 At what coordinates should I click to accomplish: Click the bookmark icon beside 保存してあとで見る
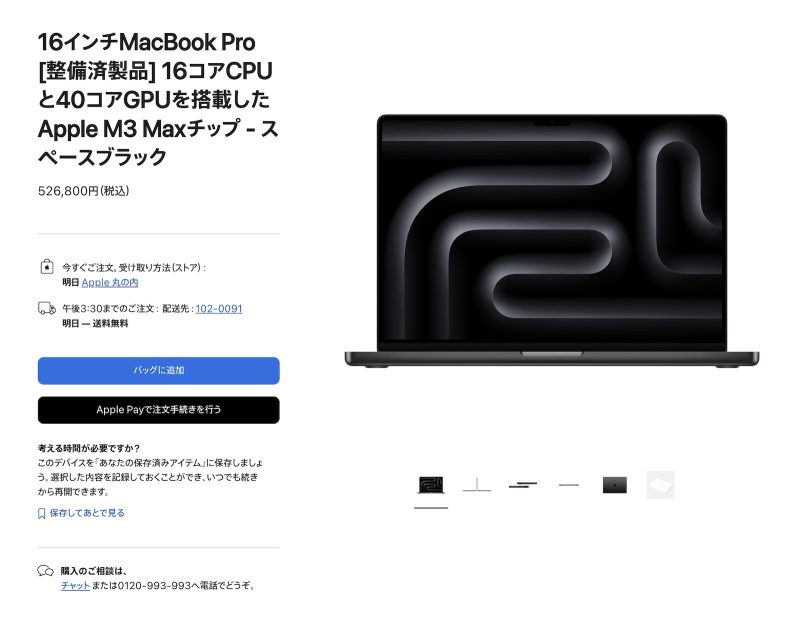coord(42,513)
